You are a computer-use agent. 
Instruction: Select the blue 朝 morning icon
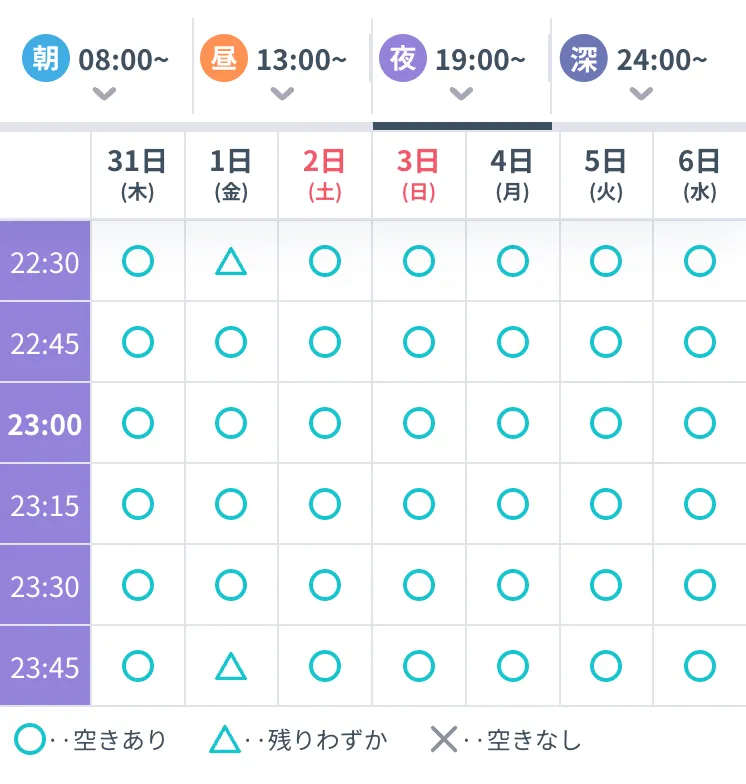click(x=46, y=58)
